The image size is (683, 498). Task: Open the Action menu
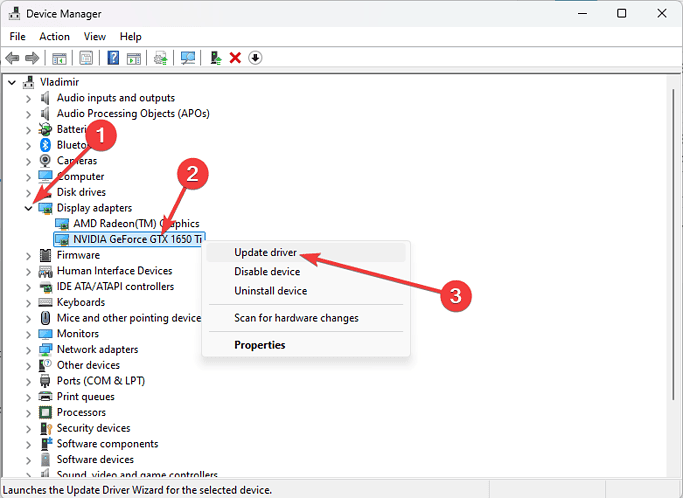54,36
